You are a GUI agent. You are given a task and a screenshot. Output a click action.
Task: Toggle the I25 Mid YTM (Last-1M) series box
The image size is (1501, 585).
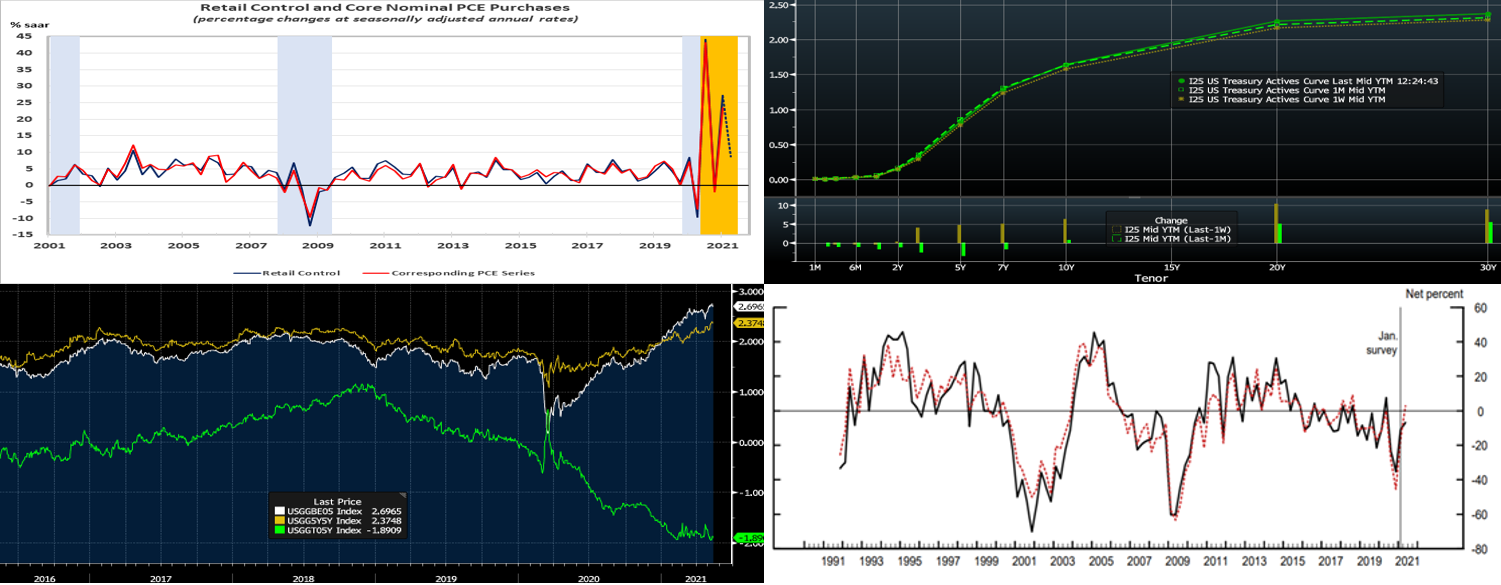point(1117,238)
